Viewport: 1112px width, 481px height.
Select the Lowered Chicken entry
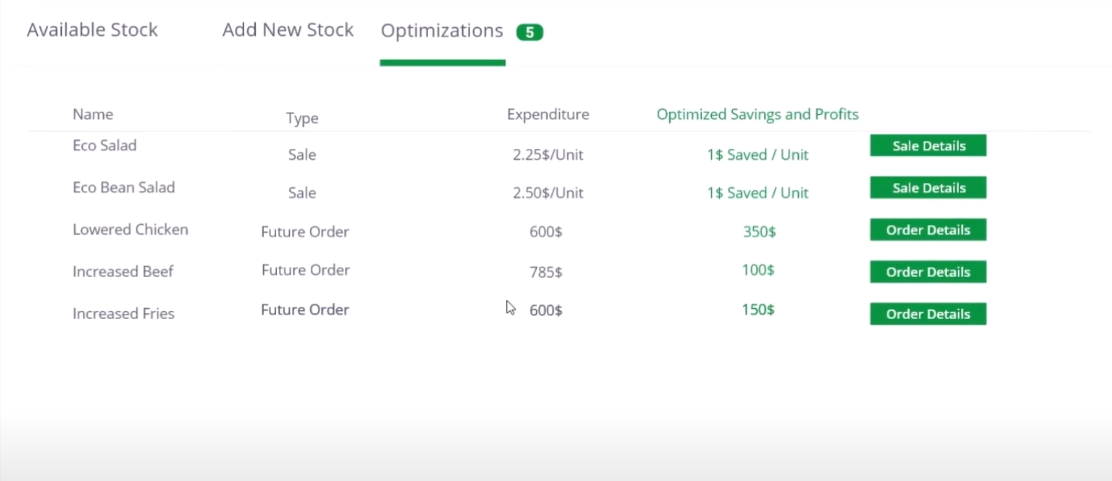(x=130, y=230)
